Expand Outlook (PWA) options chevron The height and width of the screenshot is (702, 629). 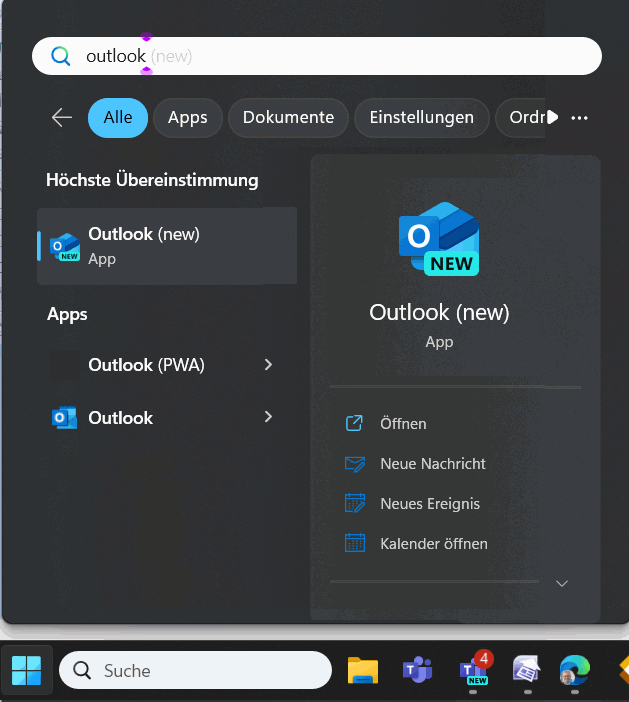point(268,365)
